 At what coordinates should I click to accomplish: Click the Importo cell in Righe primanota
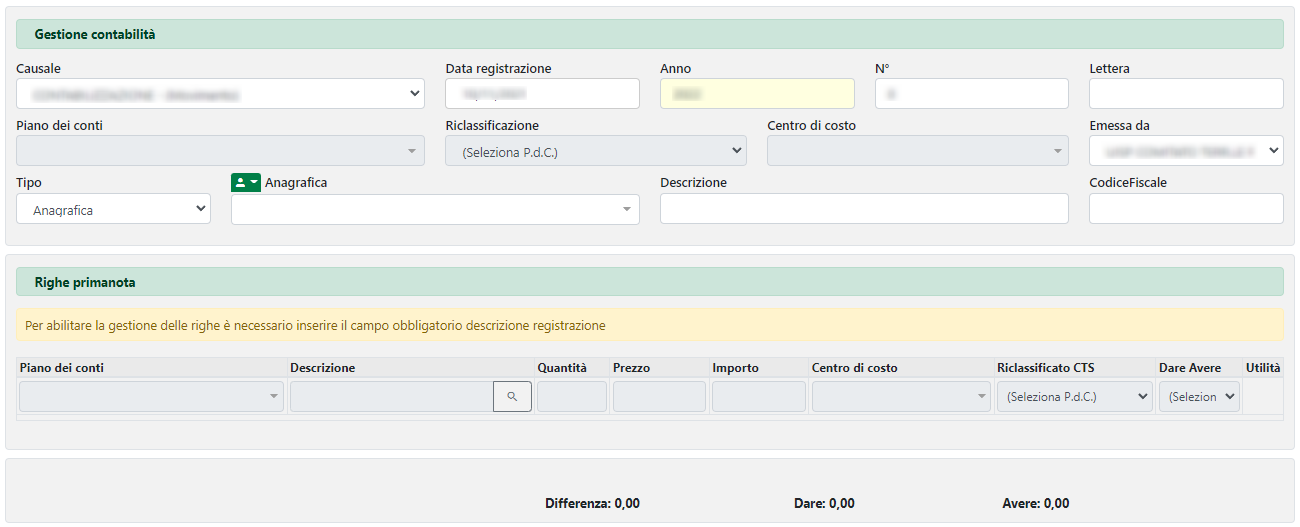tap(758, 397)
